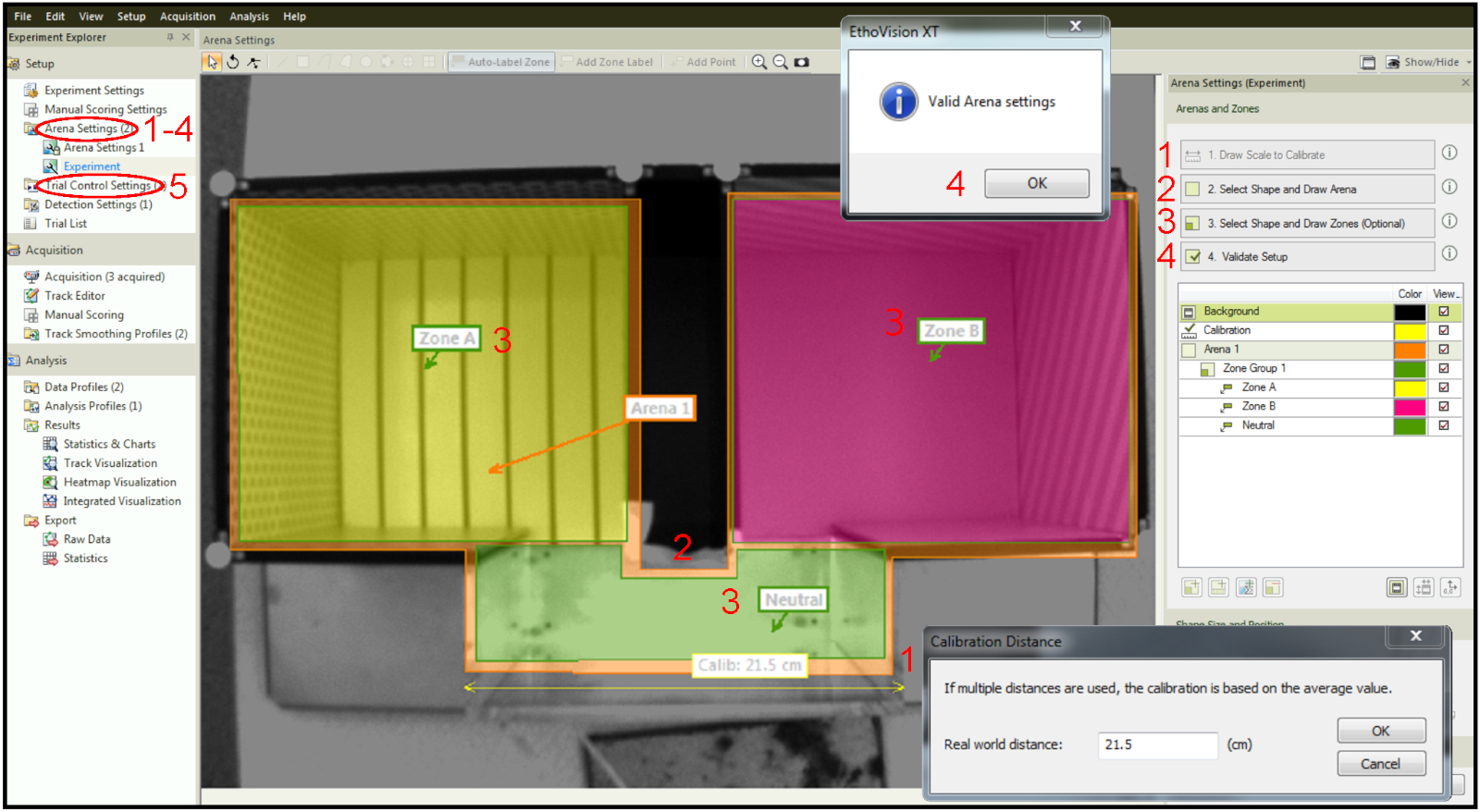Toggle Arena 1 view checkbox
Viewport: 1480px width, 812px height.
[x=1444, y=350]
